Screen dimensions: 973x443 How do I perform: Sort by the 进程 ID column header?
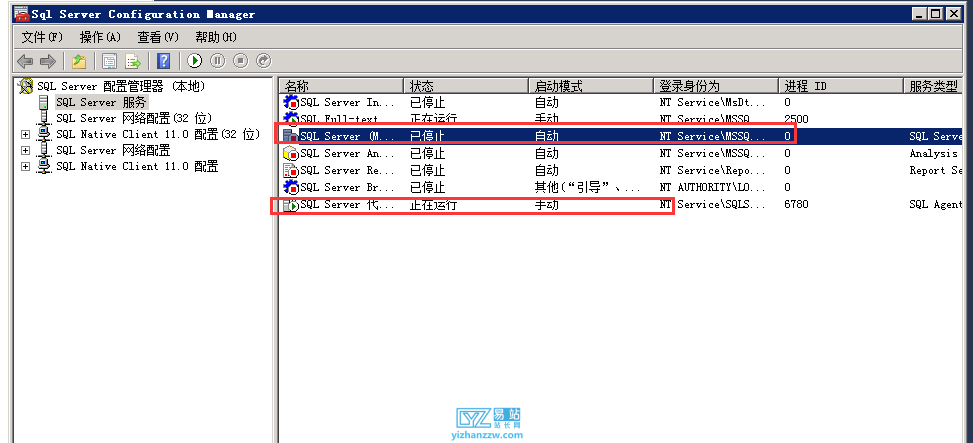(x=840, y=86)
